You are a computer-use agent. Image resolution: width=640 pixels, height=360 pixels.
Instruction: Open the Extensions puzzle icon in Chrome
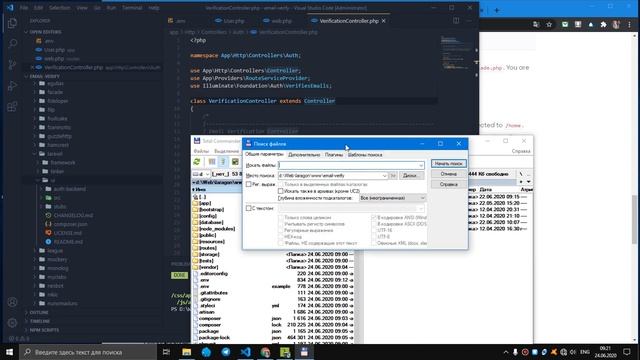click(603, 25)
